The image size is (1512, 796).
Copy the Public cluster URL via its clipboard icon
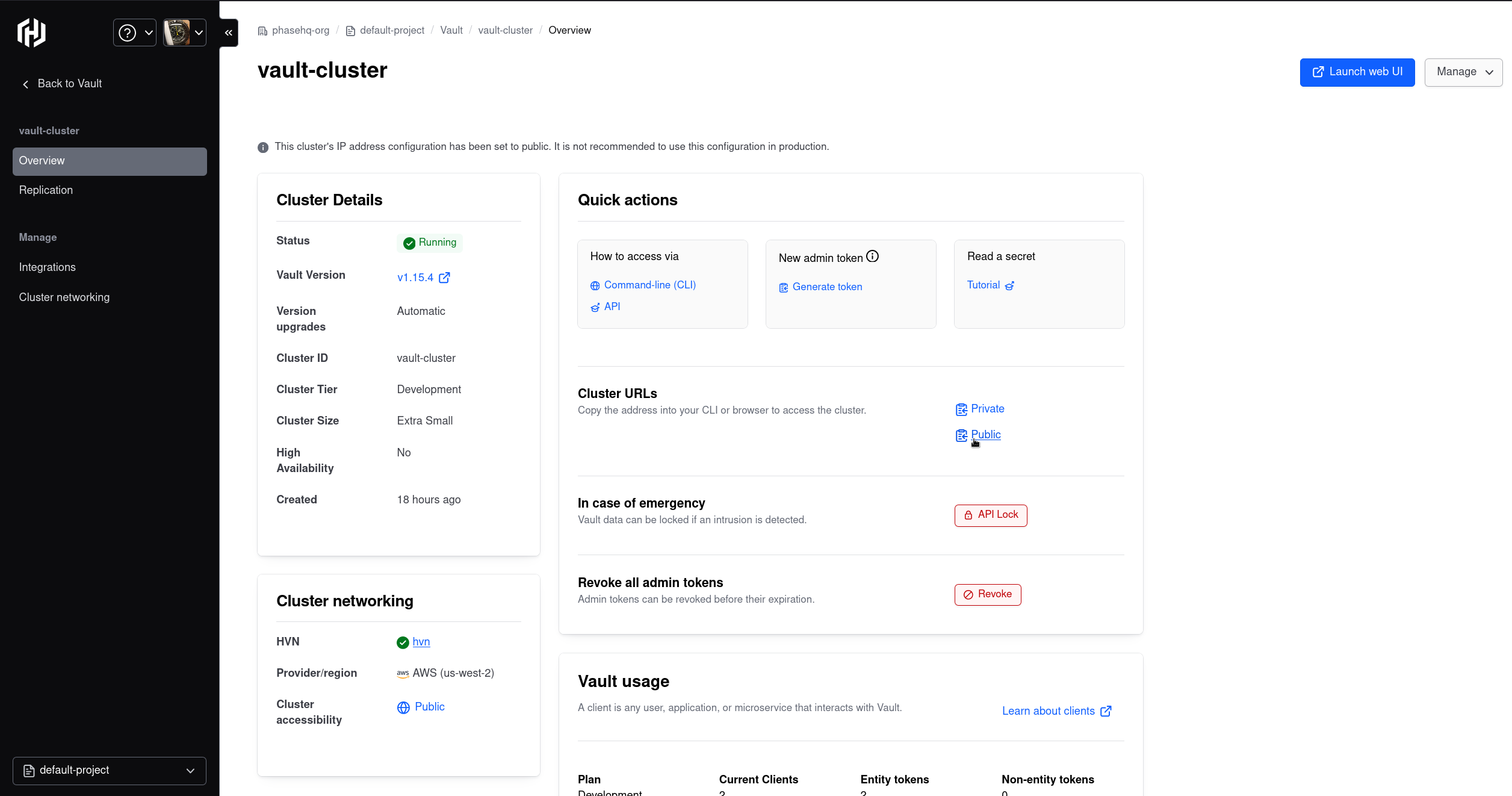tap(962, 435)
